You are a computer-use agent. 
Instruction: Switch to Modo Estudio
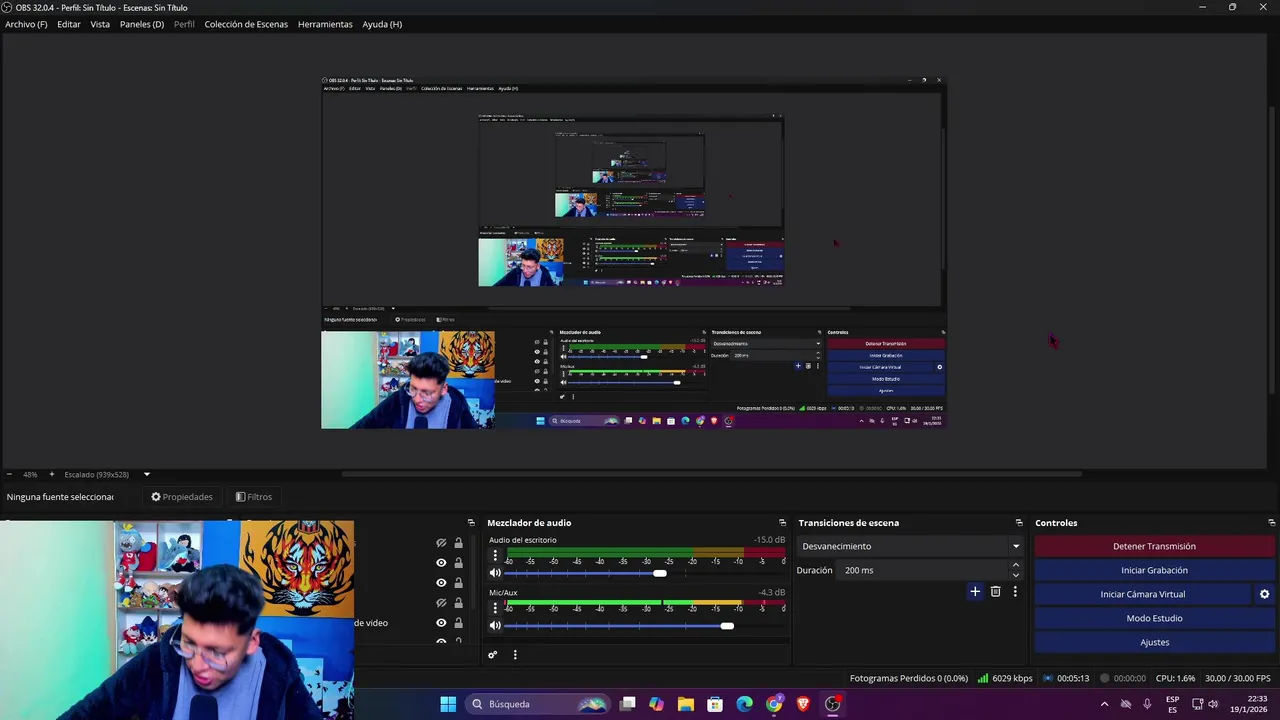[x=1154, y=618]
